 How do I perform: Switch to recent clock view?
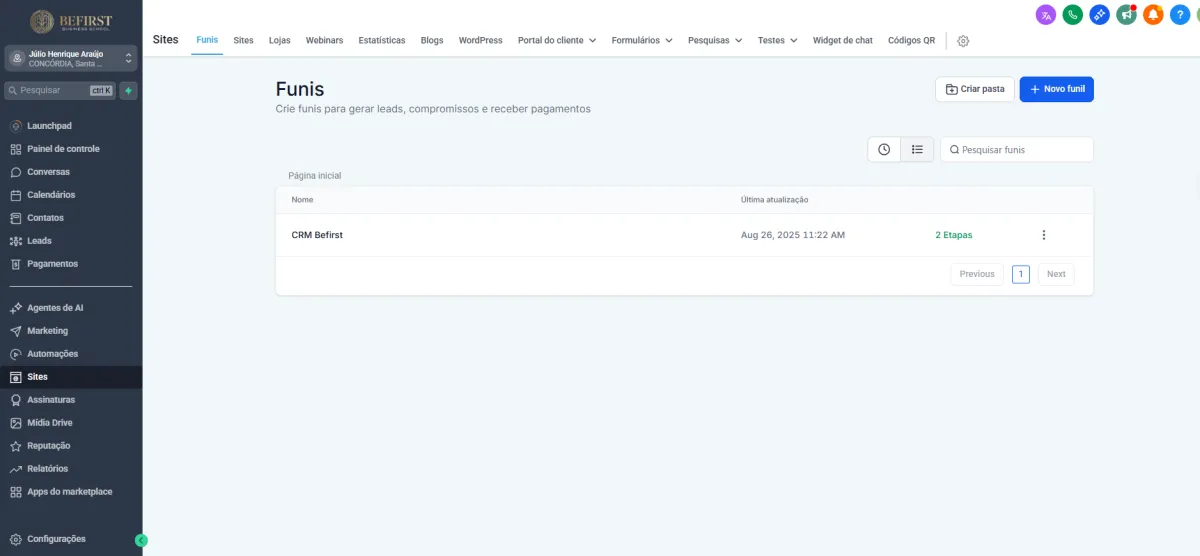point(884,149)
